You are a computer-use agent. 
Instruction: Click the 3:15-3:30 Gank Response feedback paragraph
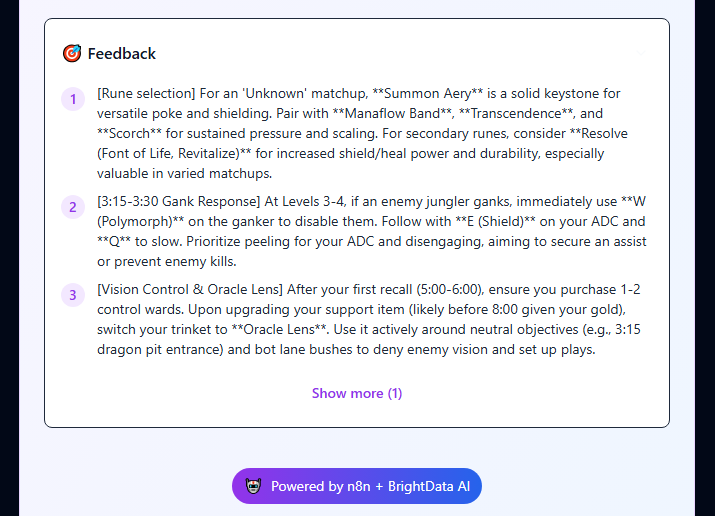(372, 231)
